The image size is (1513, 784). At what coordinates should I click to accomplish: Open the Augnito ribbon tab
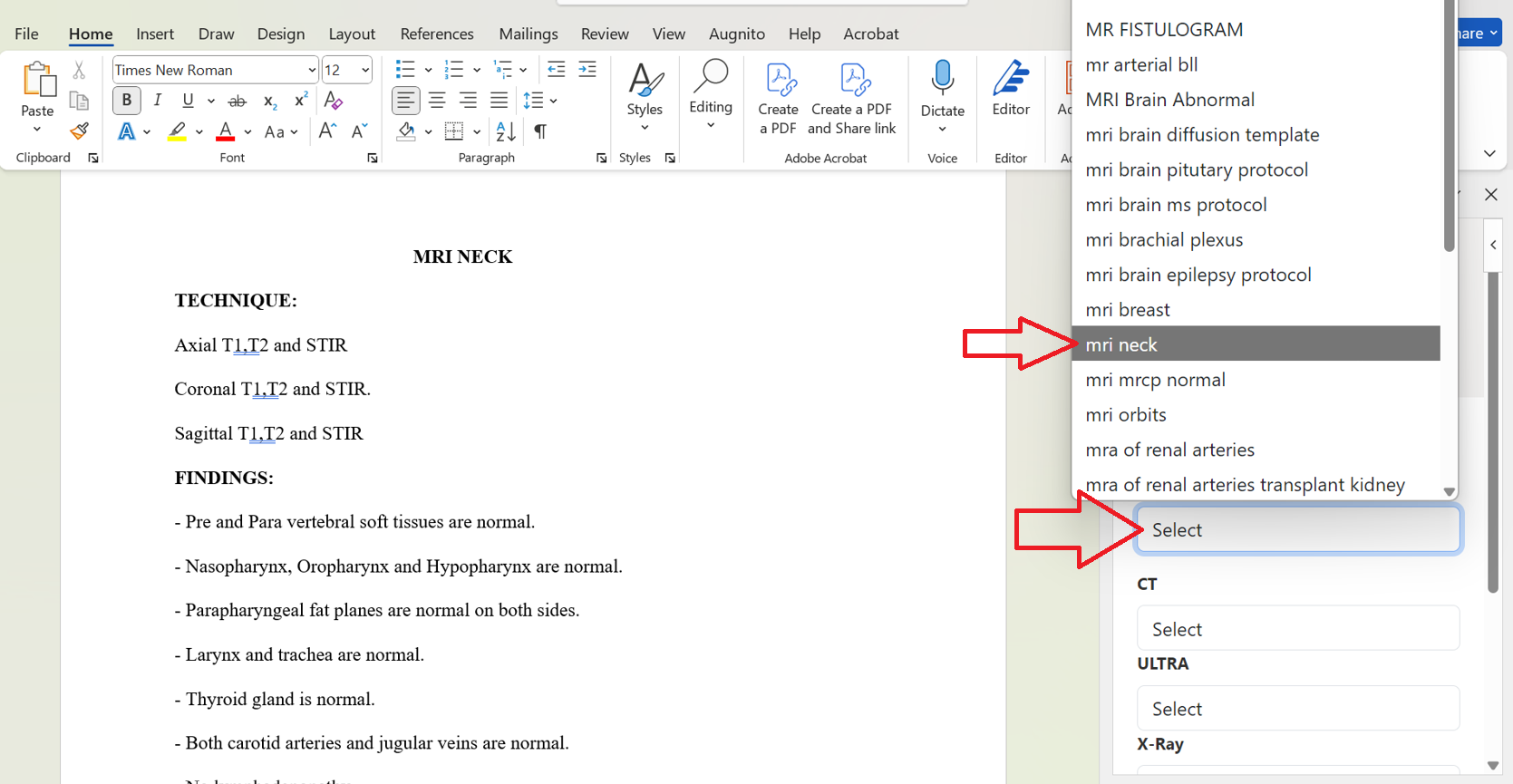point(736,34)
